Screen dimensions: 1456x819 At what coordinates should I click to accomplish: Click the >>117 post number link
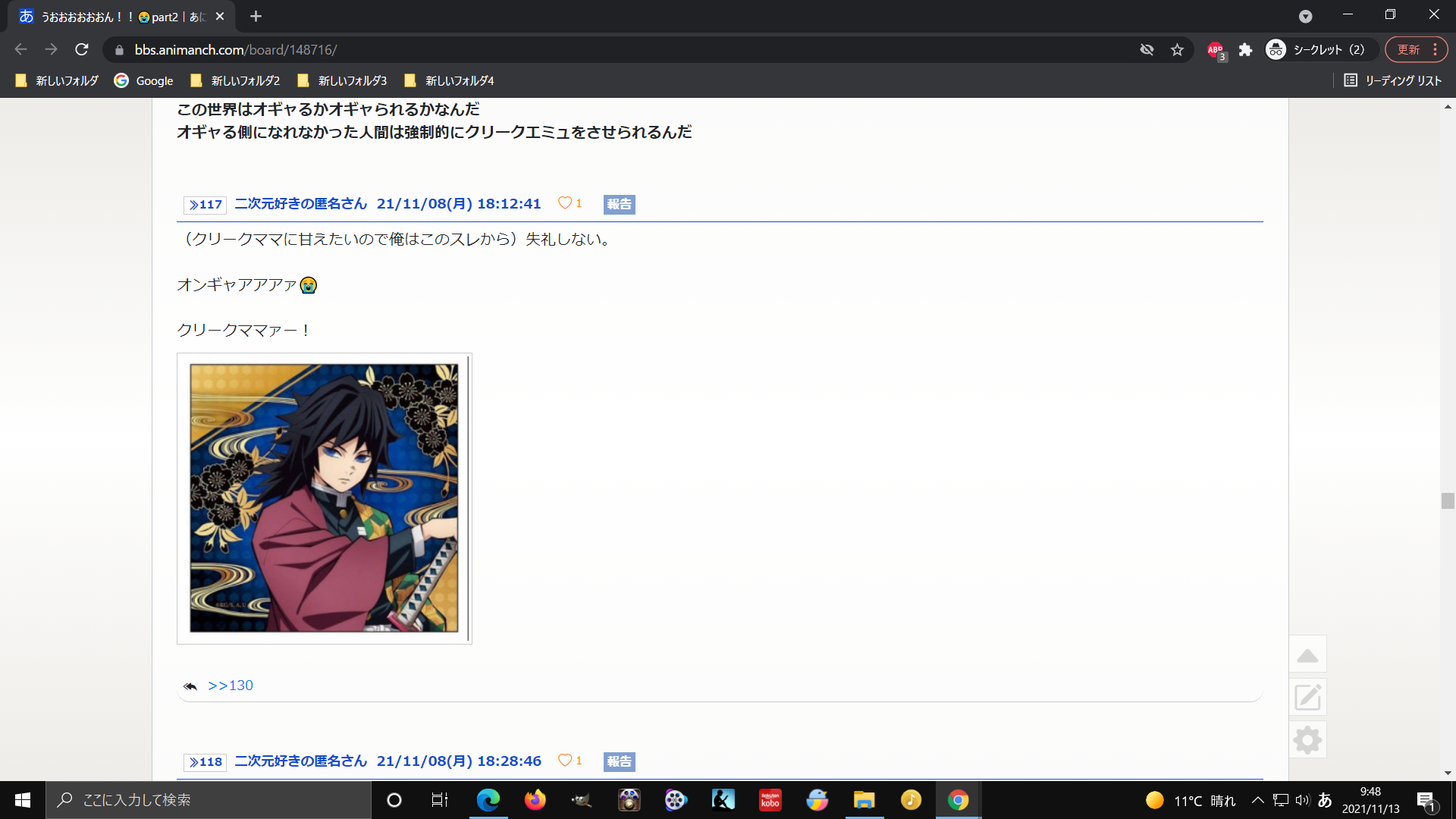point(205,204)
